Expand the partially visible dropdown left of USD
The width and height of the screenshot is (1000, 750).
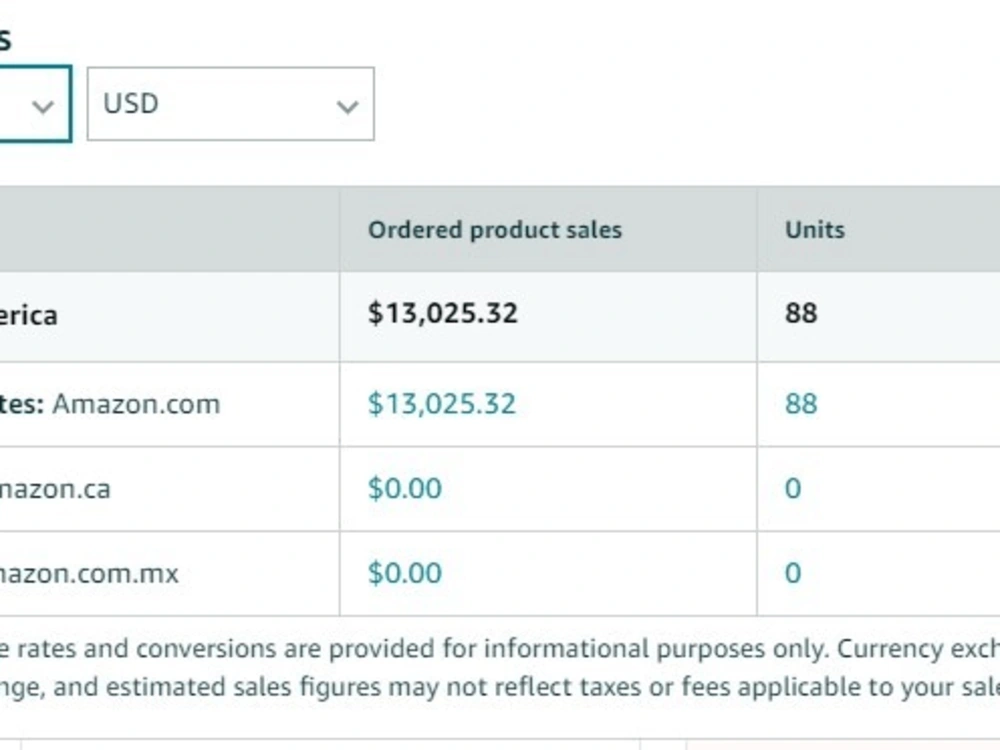[x=35, y=104]
